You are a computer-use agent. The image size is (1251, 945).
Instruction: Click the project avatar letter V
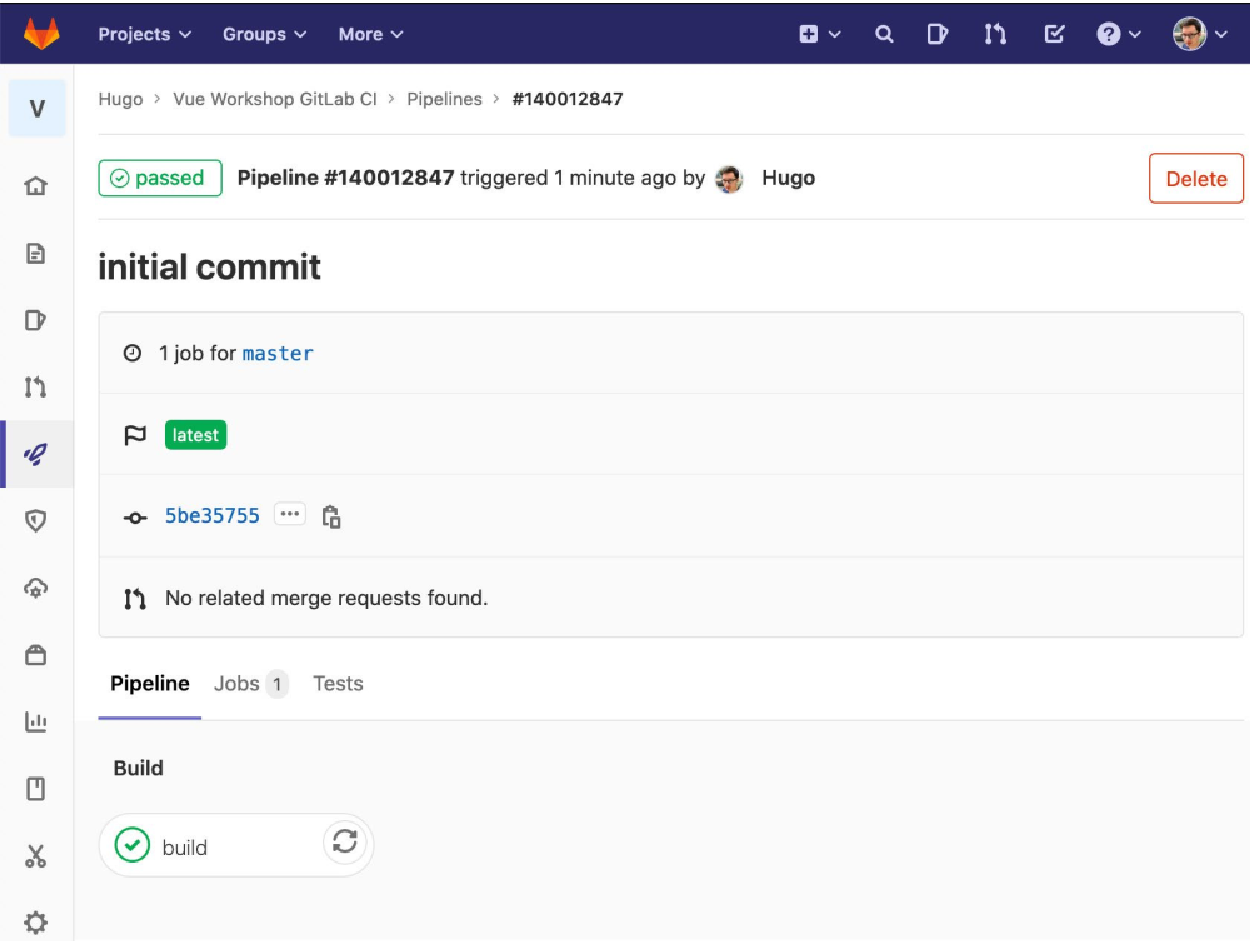coord(37,108)
